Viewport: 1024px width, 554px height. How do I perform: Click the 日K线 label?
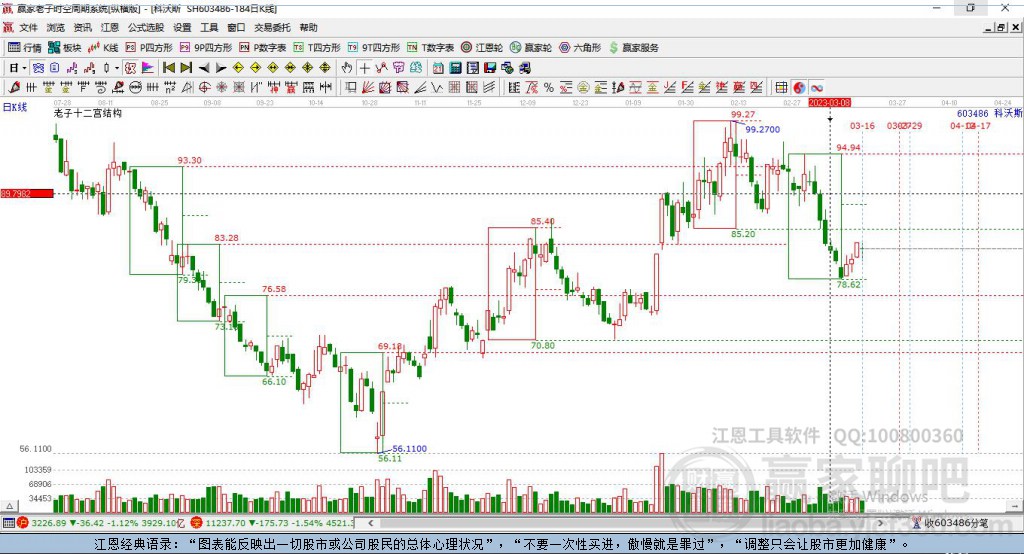click(x=14, y=107)
